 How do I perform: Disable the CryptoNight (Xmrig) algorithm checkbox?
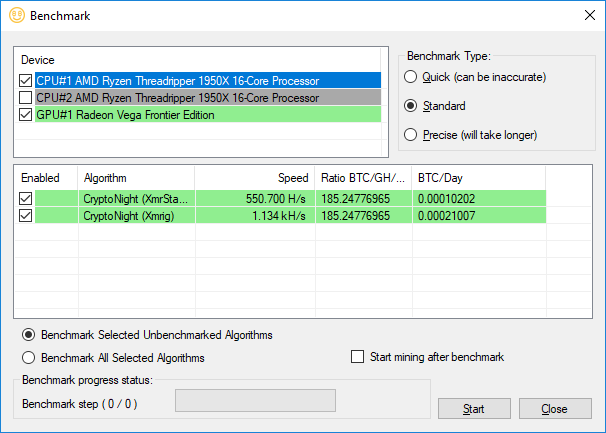[26, 216]
